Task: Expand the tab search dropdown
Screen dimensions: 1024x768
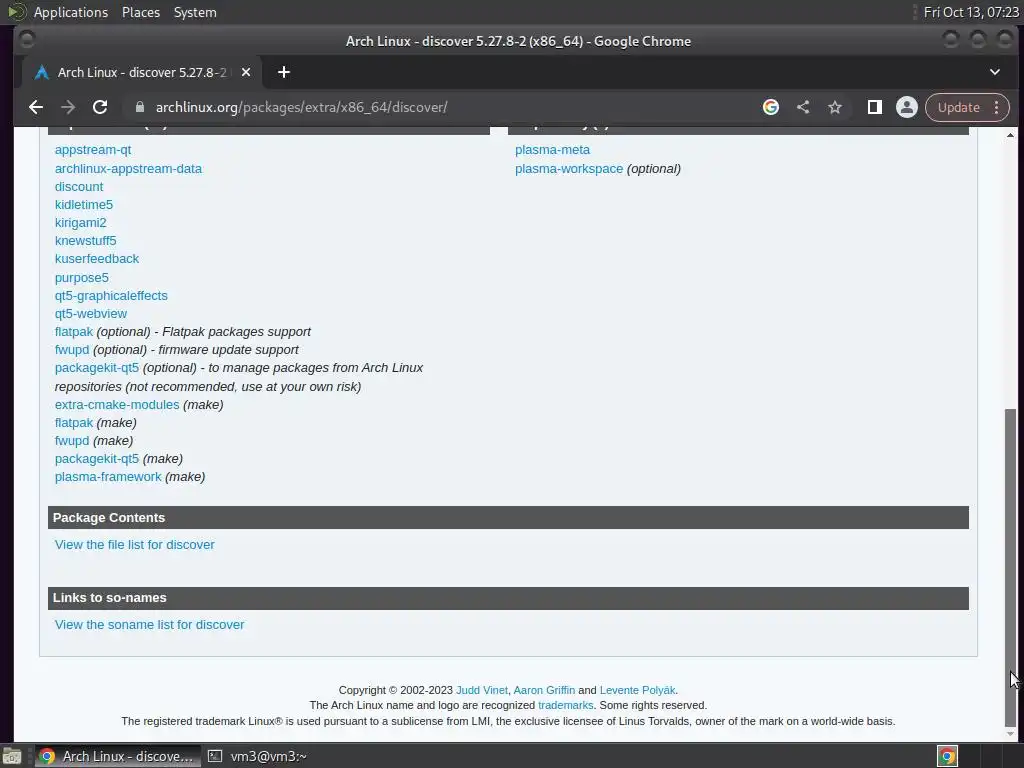Action: [x=995, y=72]
